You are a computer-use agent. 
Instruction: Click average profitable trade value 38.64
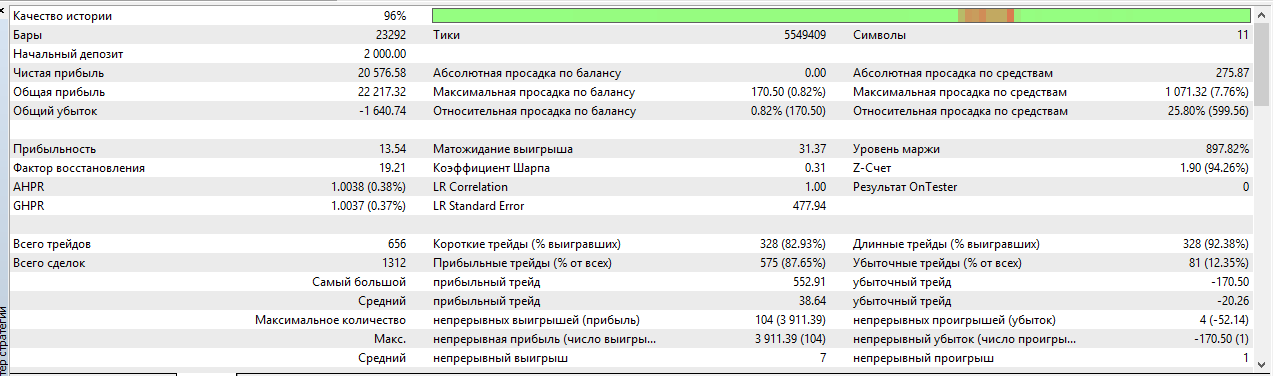[x=813, y=301]
